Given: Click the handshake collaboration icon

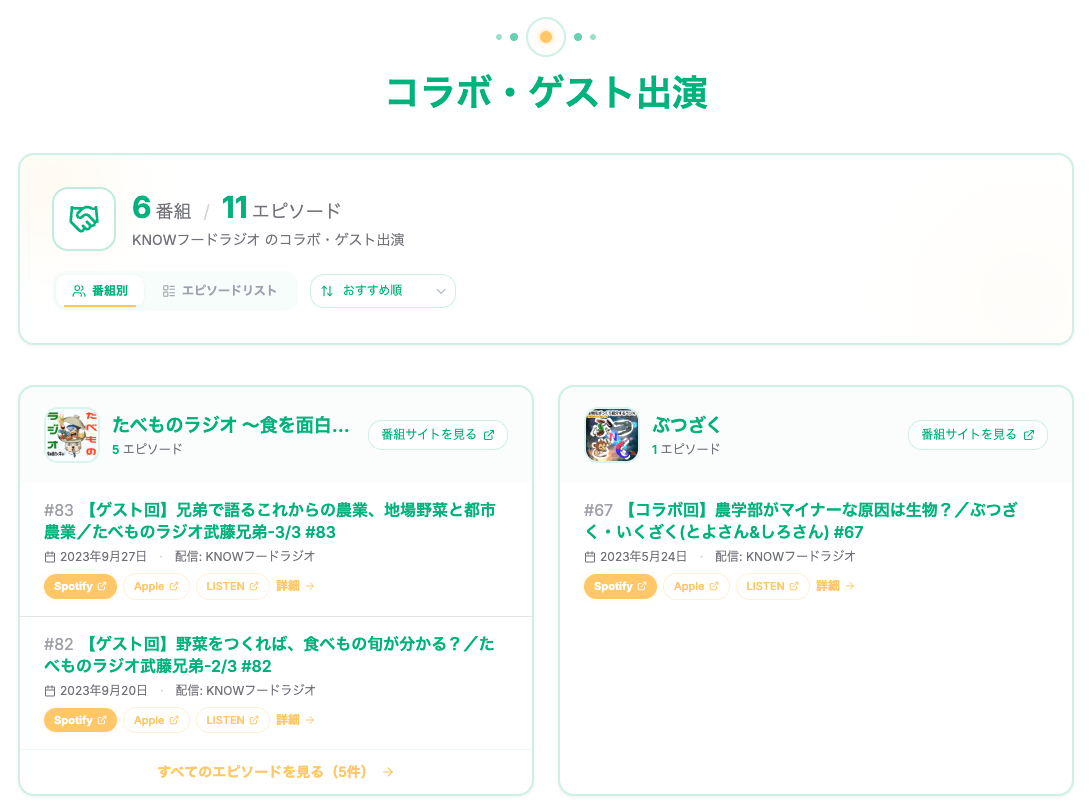Looking at the screenshot, I should coord(84,218).
